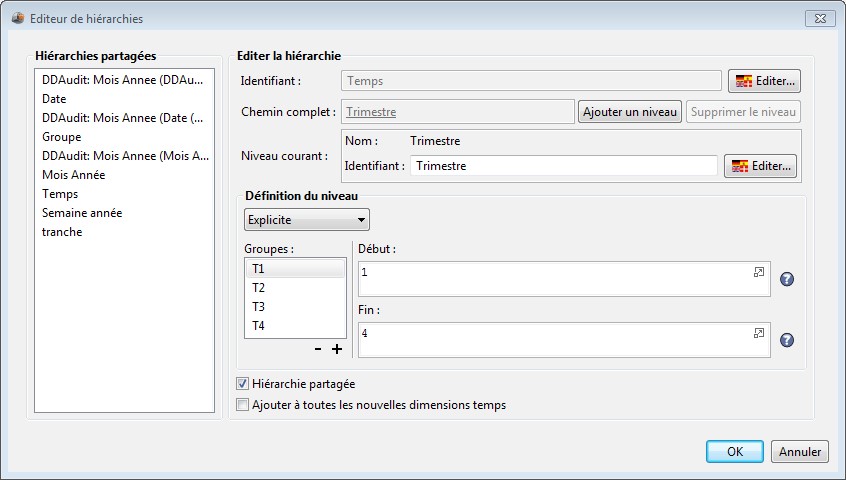Remove the group with the minus icon
Viewport: 846px width, 480px height.
(x=318, y=349)
